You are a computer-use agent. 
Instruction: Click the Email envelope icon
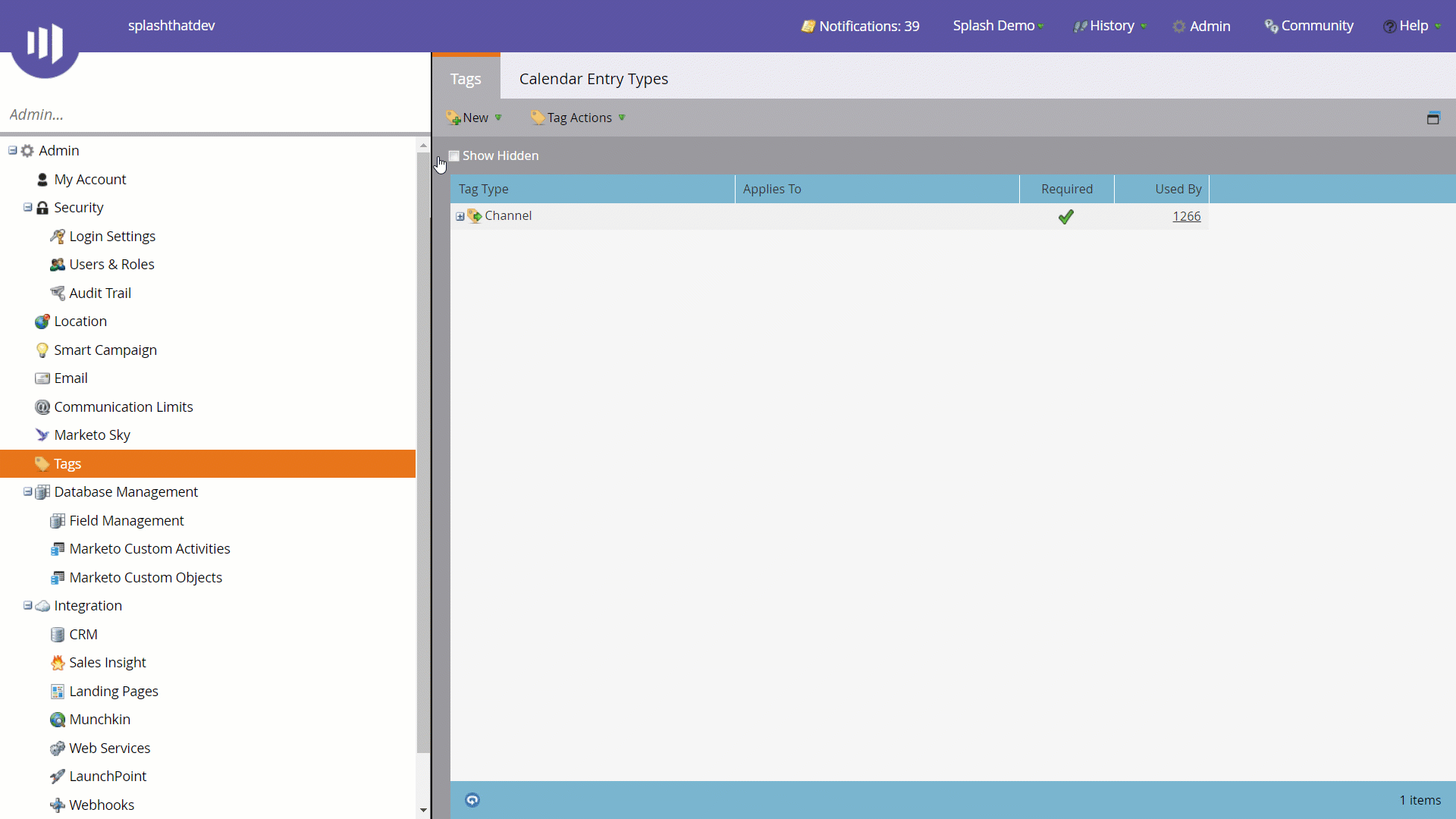[x=42, y=378]
